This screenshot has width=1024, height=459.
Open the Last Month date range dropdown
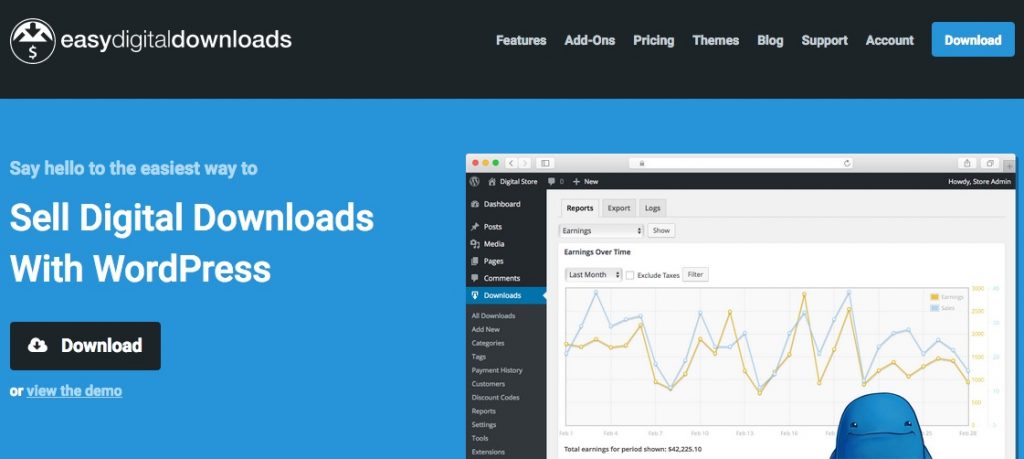(593, 275)
